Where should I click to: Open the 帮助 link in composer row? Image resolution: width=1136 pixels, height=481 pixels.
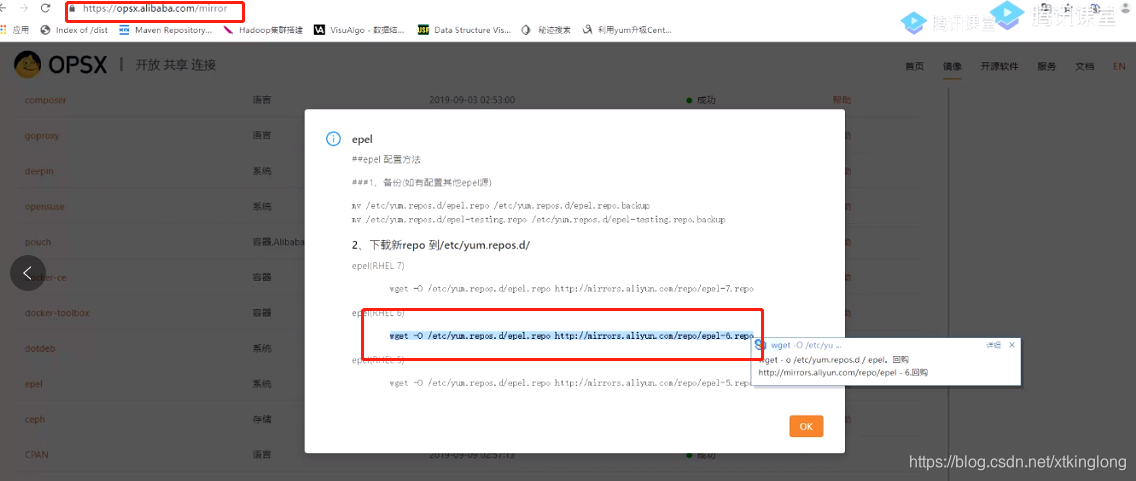(x=842, y=100)
